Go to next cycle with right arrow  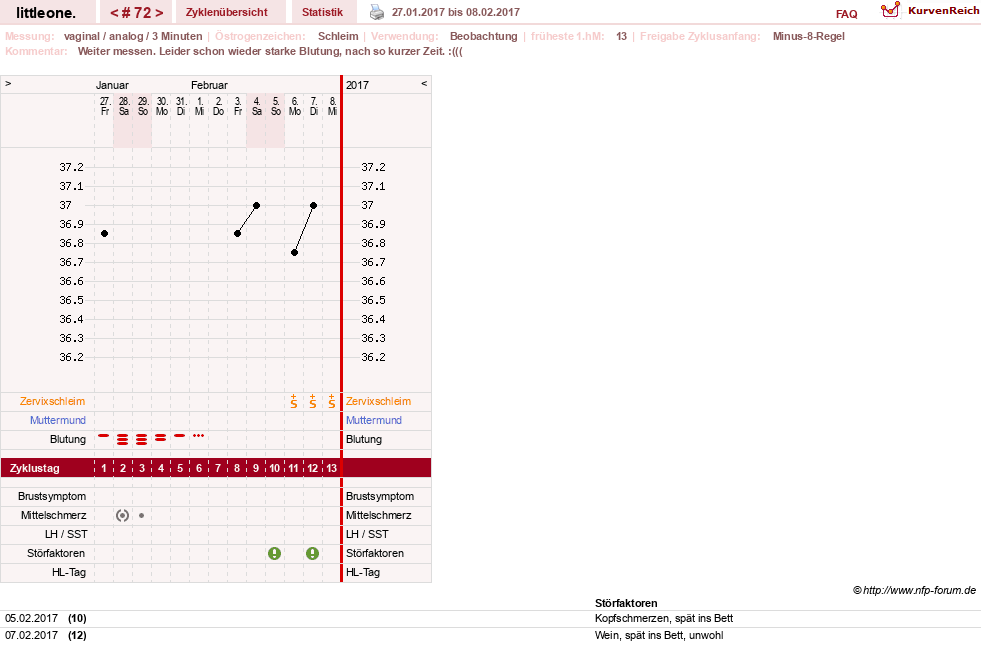(160, 13)
